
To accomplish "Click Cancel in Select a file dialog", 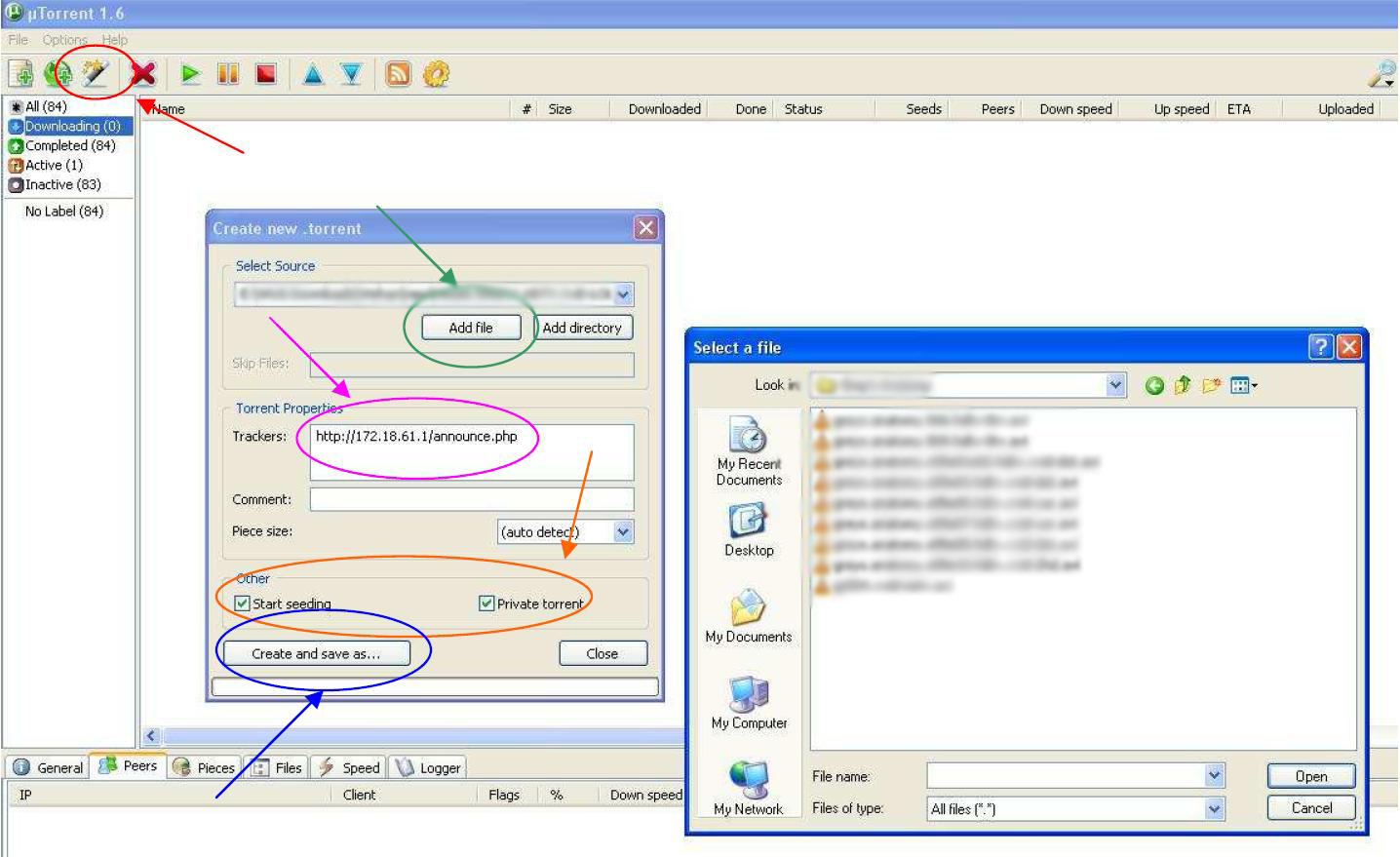I will 1311,807.
